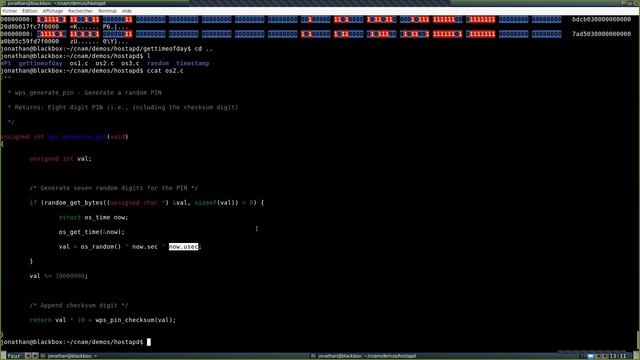
Task: Click the 'random' directory name
Action: point(158,63)
